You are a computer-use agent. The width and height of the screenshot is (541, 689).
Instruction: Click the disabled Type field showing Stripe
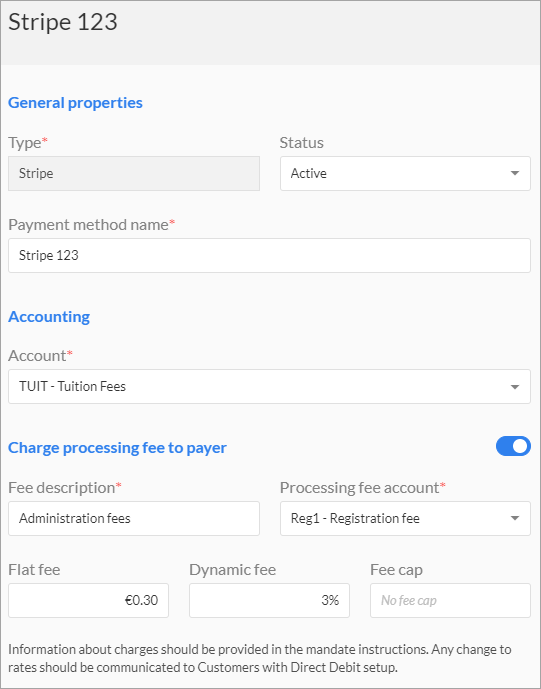point(134,174)
